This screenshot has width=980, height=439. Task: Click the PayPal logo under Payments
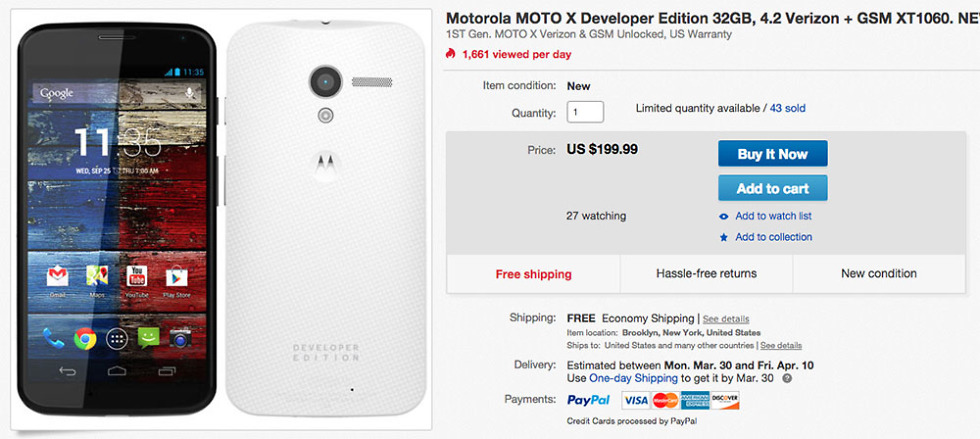point(589,400)
